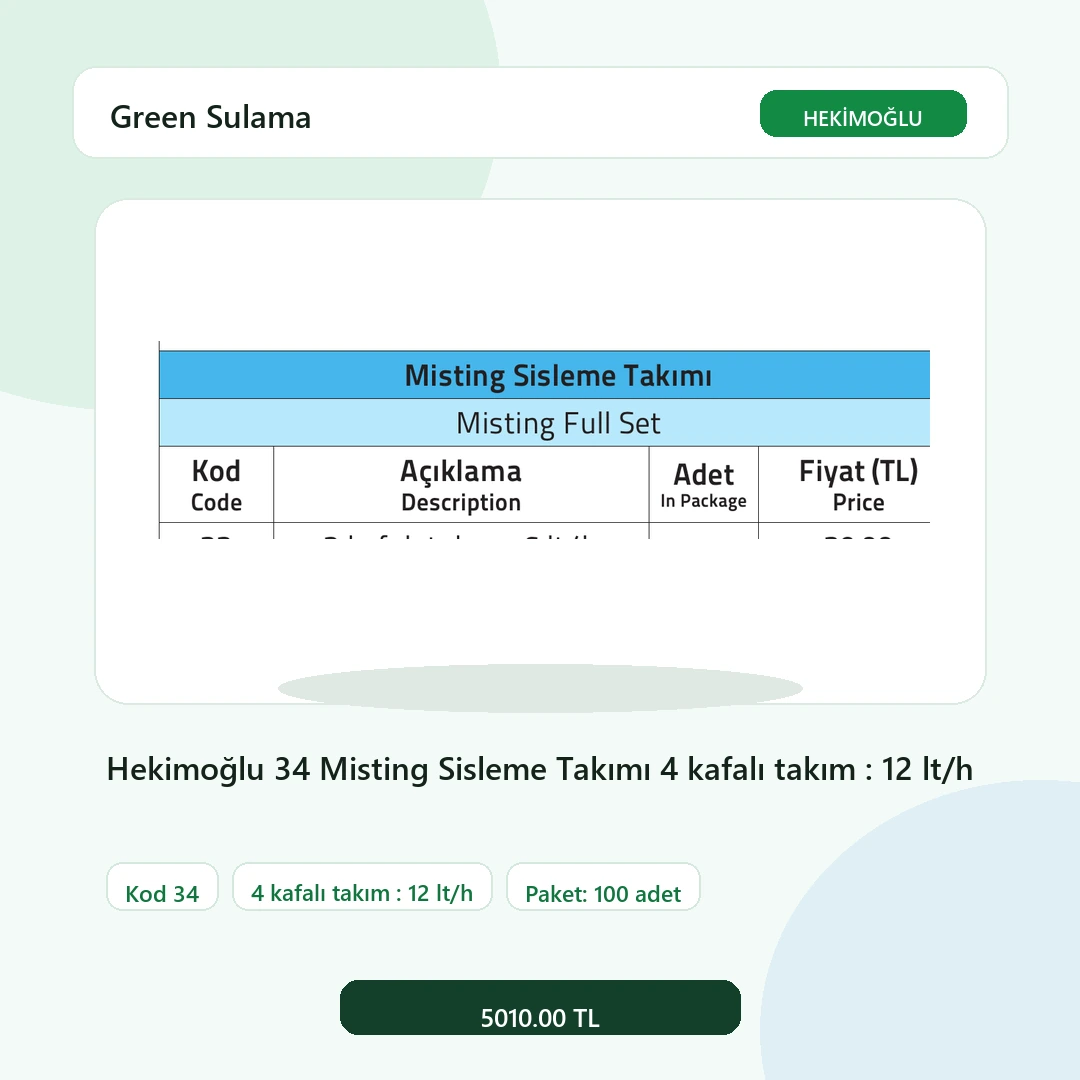Viewport: 1080px width, 1080px height.
Task: Choose the Kod 34 tag
Action: click(163, 886)
